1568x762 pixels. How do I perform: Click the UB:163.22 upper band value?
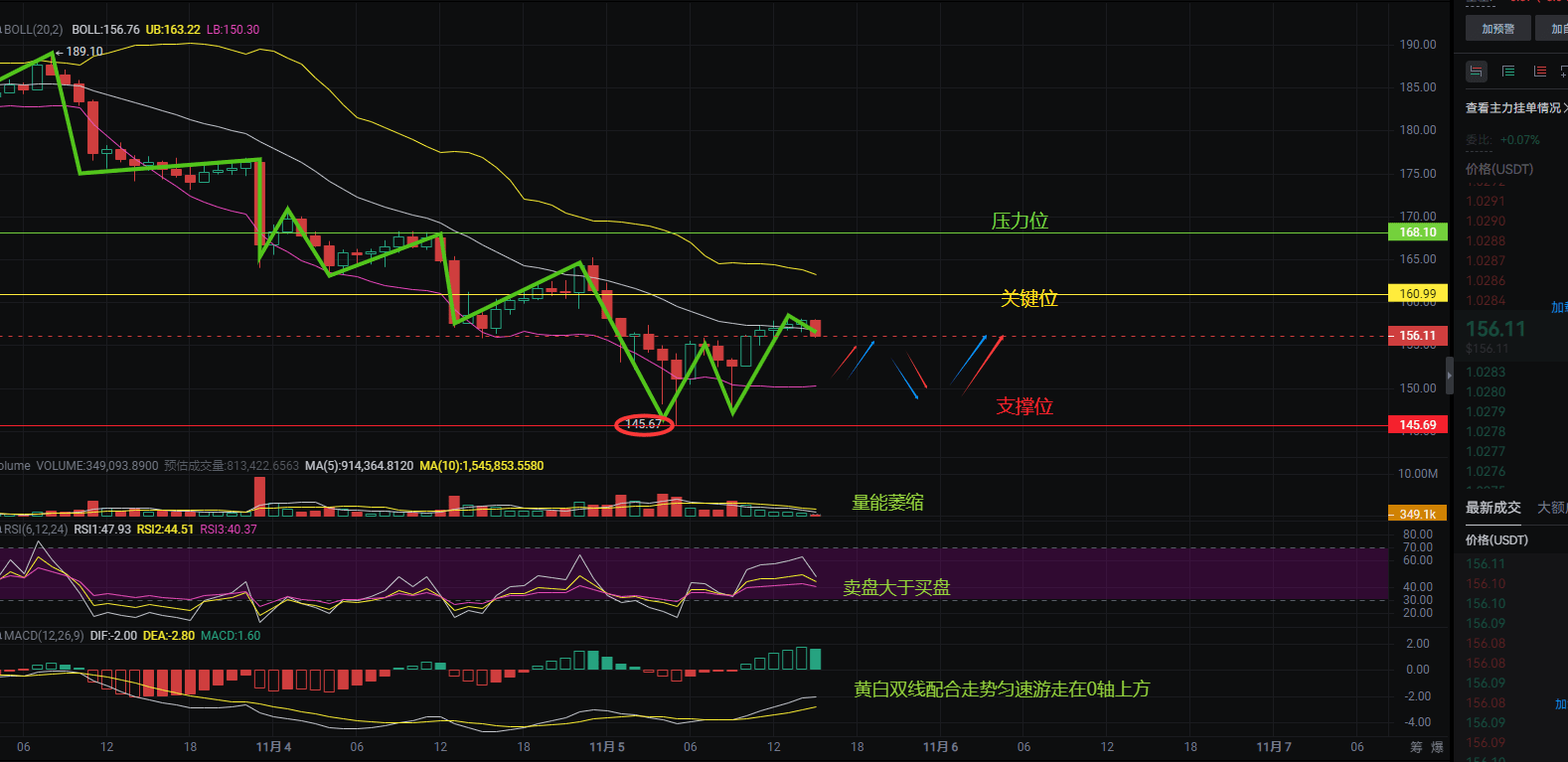pyautogui.click(x=173, y=30)
